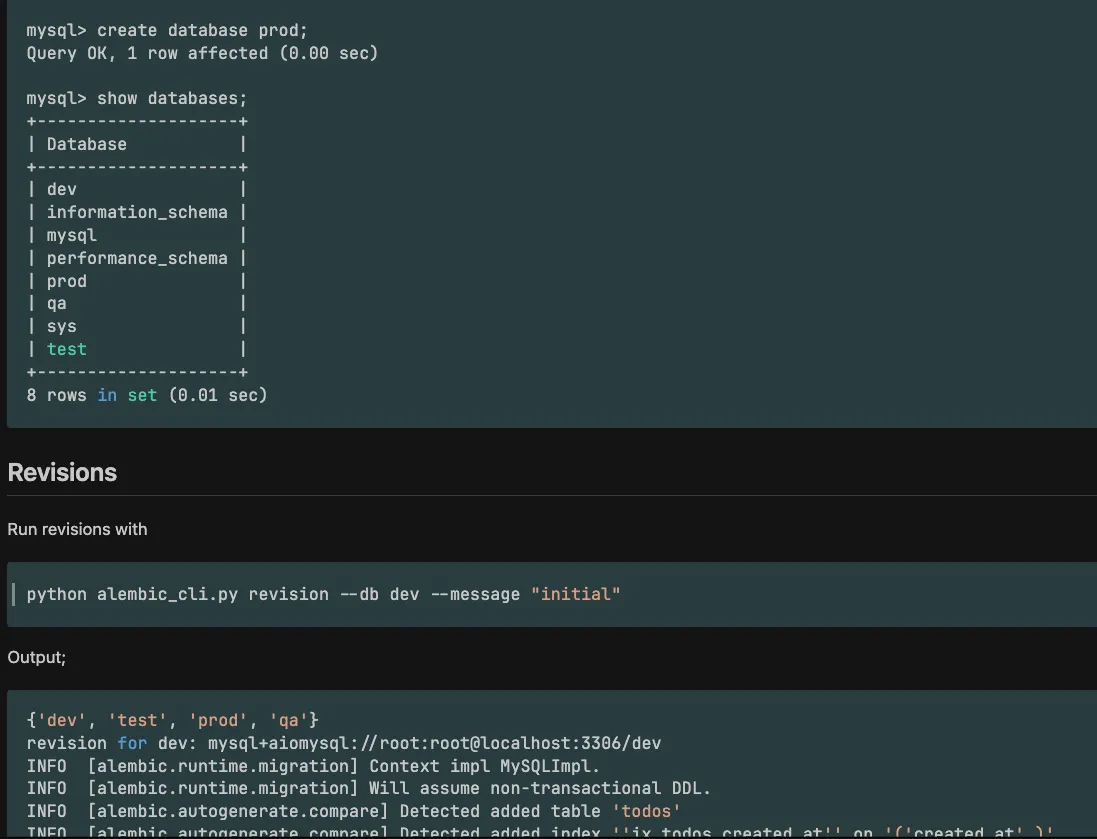Click the 'Run revisions with' label text
Viewport: 1097px width, 839px height.
(x=77, y=529)
